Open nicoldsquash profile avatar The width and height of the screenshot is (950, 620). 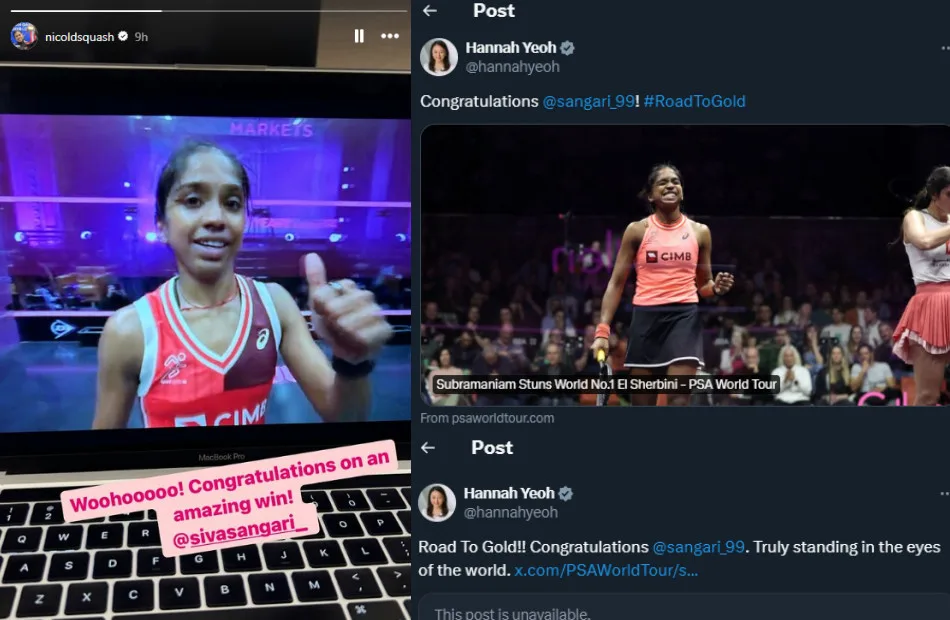[24, 36]
